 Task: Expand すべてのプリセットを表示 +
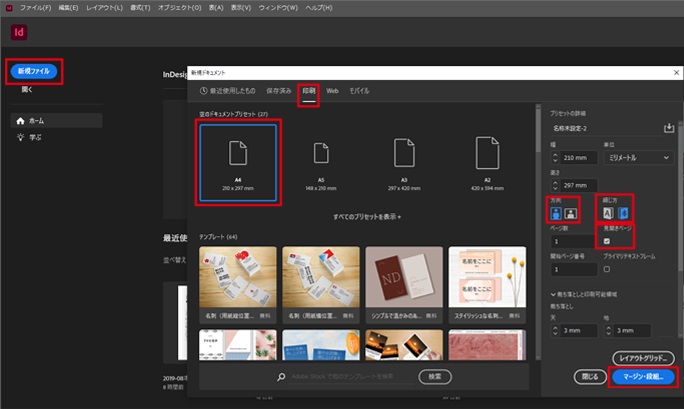(367, 217)
